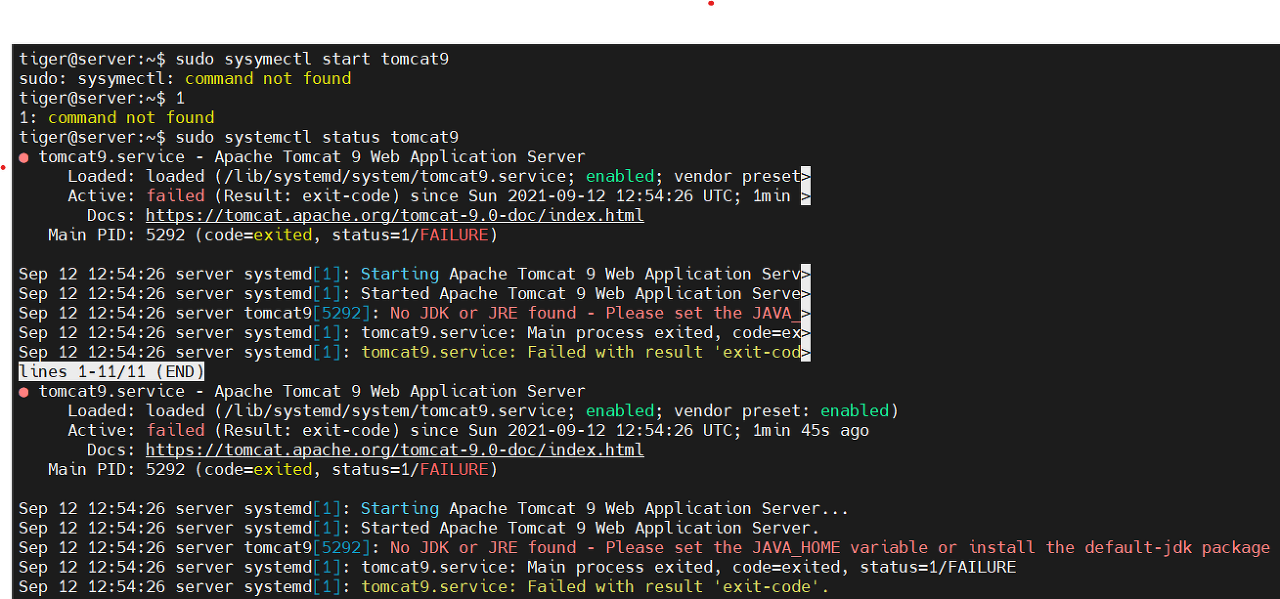Click the truncation marker after 'vendor preset'
This screenshot has width=1280, height=599.
point(806,176)
